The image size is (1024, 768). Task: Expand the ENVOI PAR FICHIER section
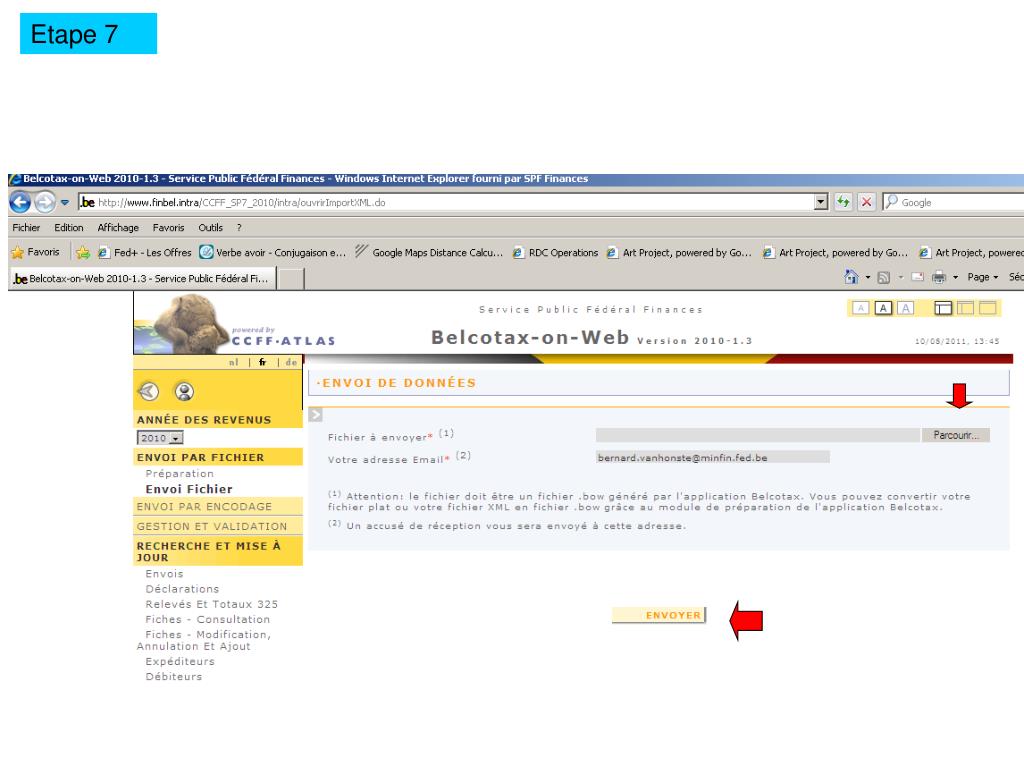pos(218,457)
